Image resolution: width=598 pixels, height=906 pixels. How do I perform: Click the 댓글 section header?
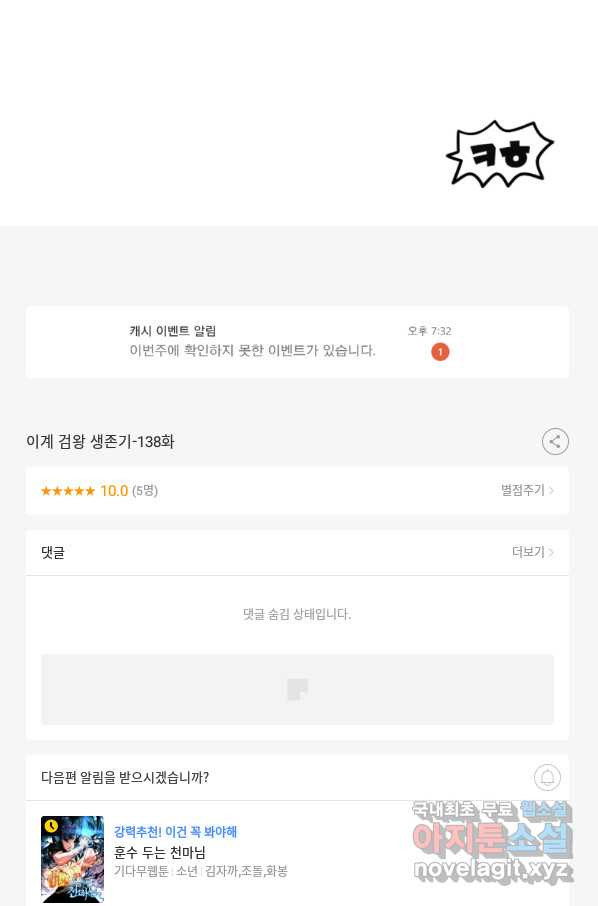tap(53, 552)
